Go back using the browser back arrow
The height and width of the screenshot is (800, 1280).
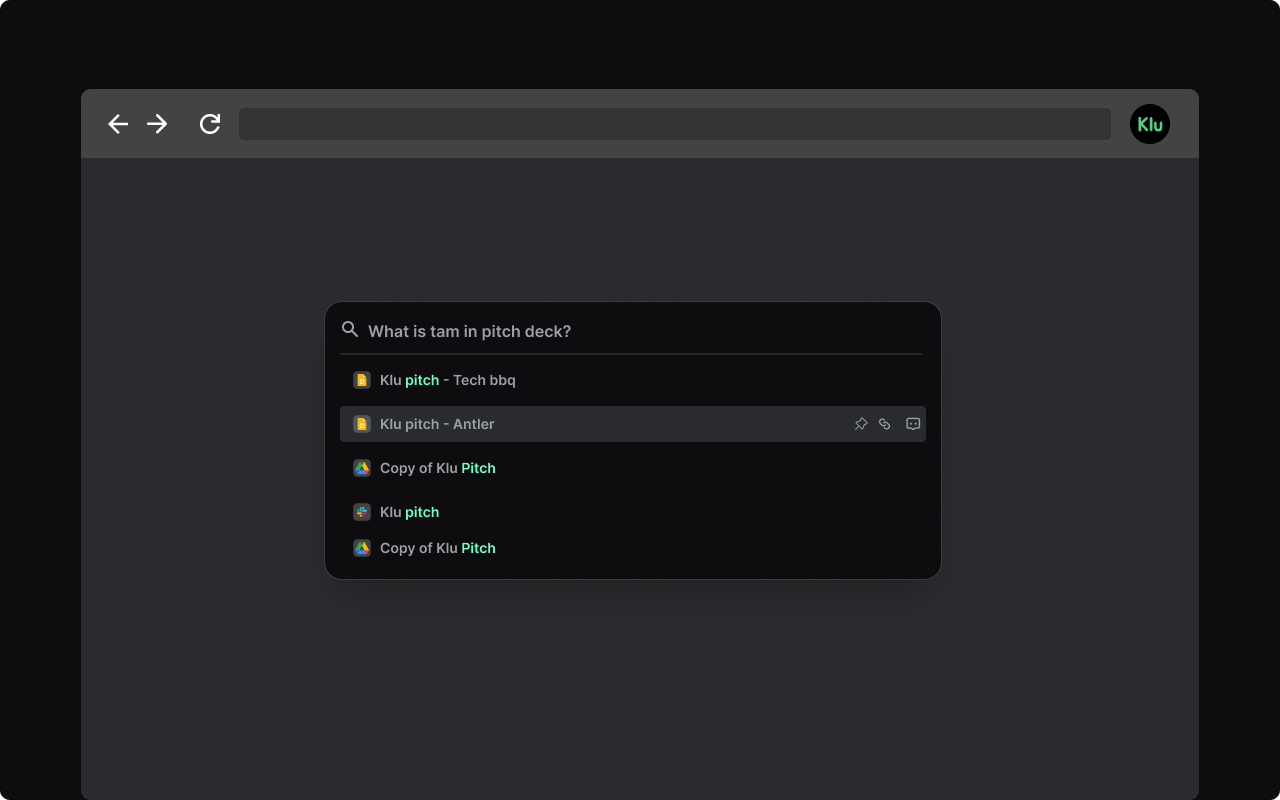click(x=118, y=124)
